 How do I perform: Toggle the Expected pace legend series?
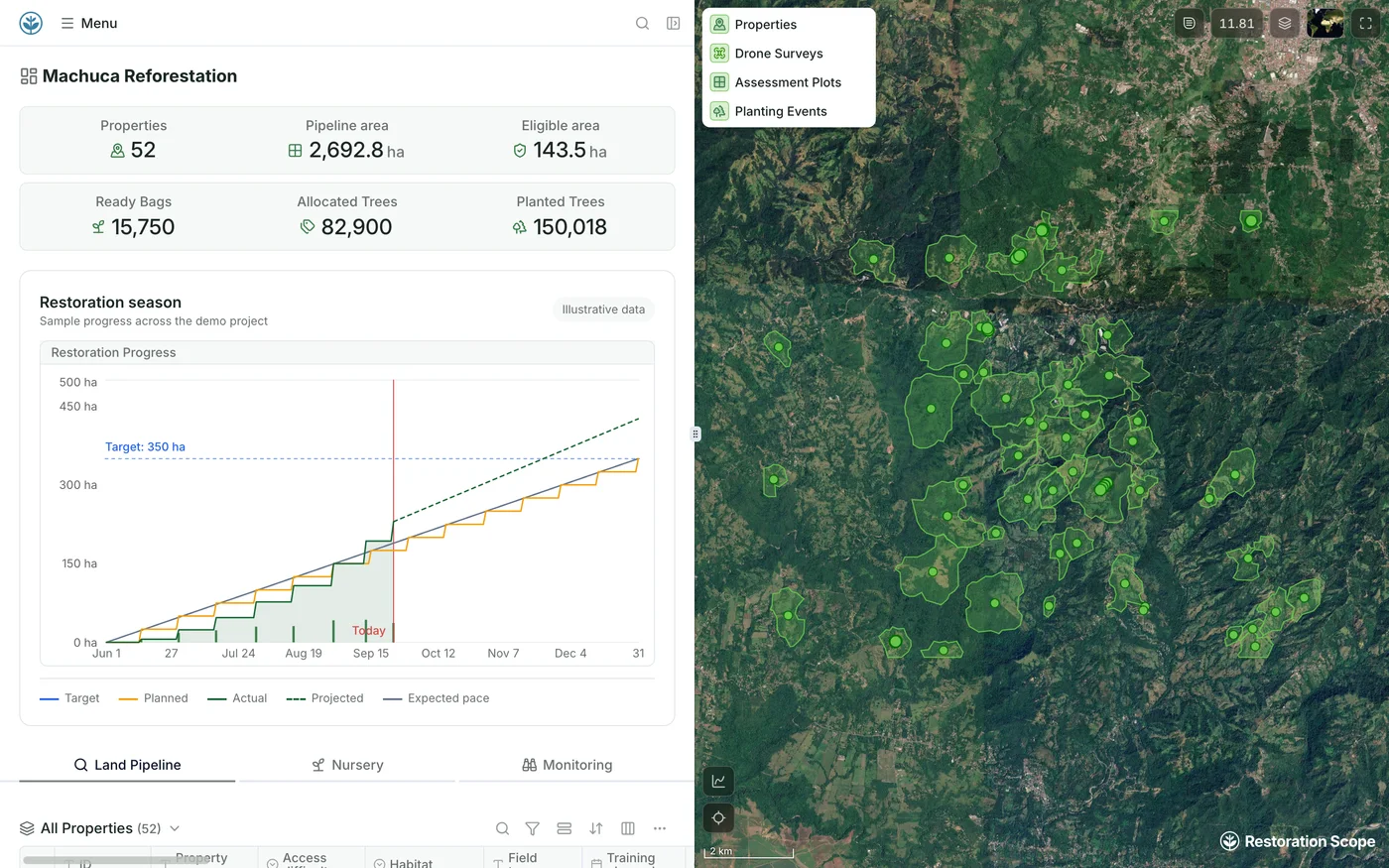coord(436,698)
